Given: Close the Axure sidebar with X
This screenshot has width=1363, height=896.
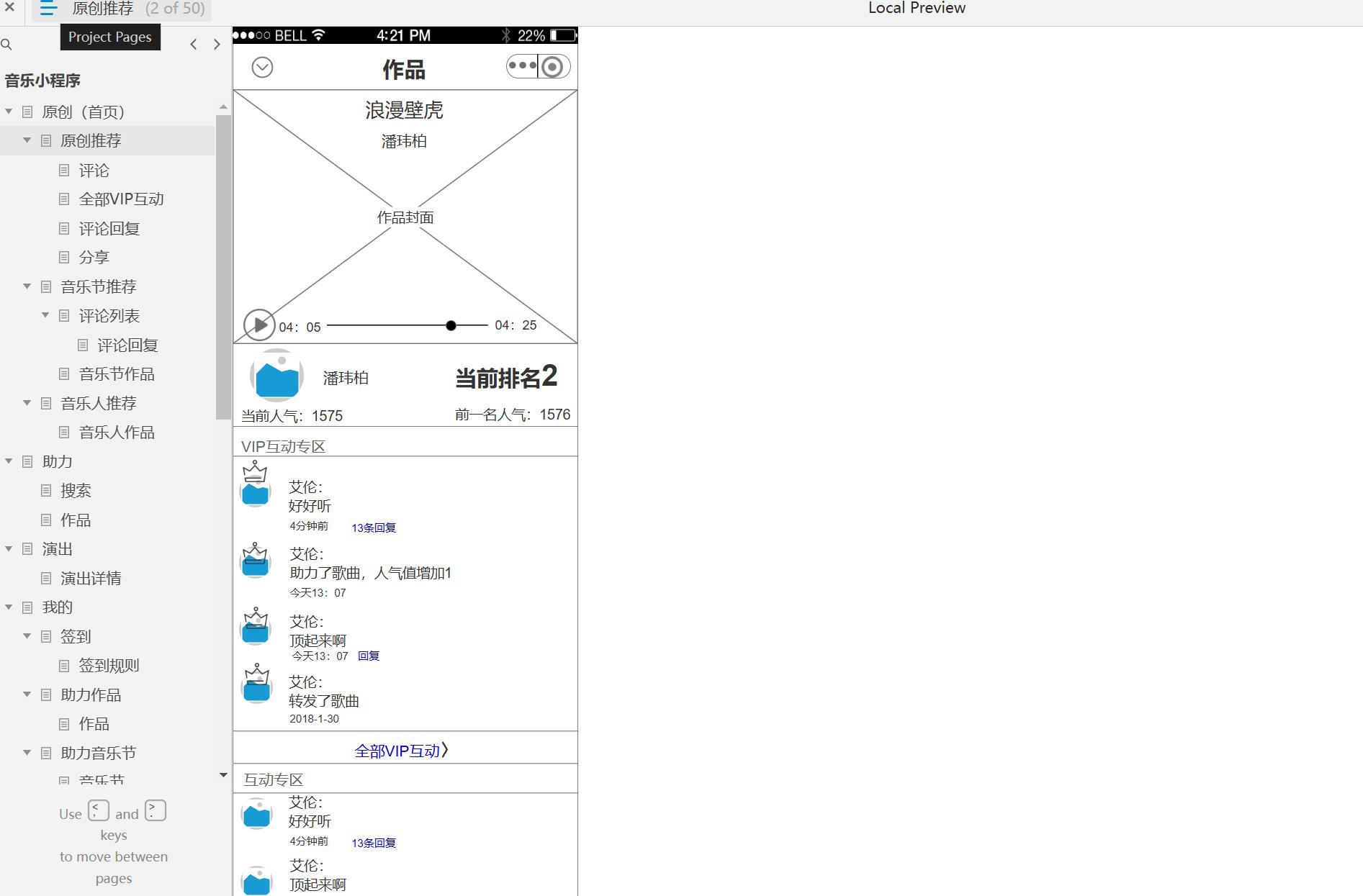Looking at the screenshot, I should pyautogui.click(x=9, y=8).
